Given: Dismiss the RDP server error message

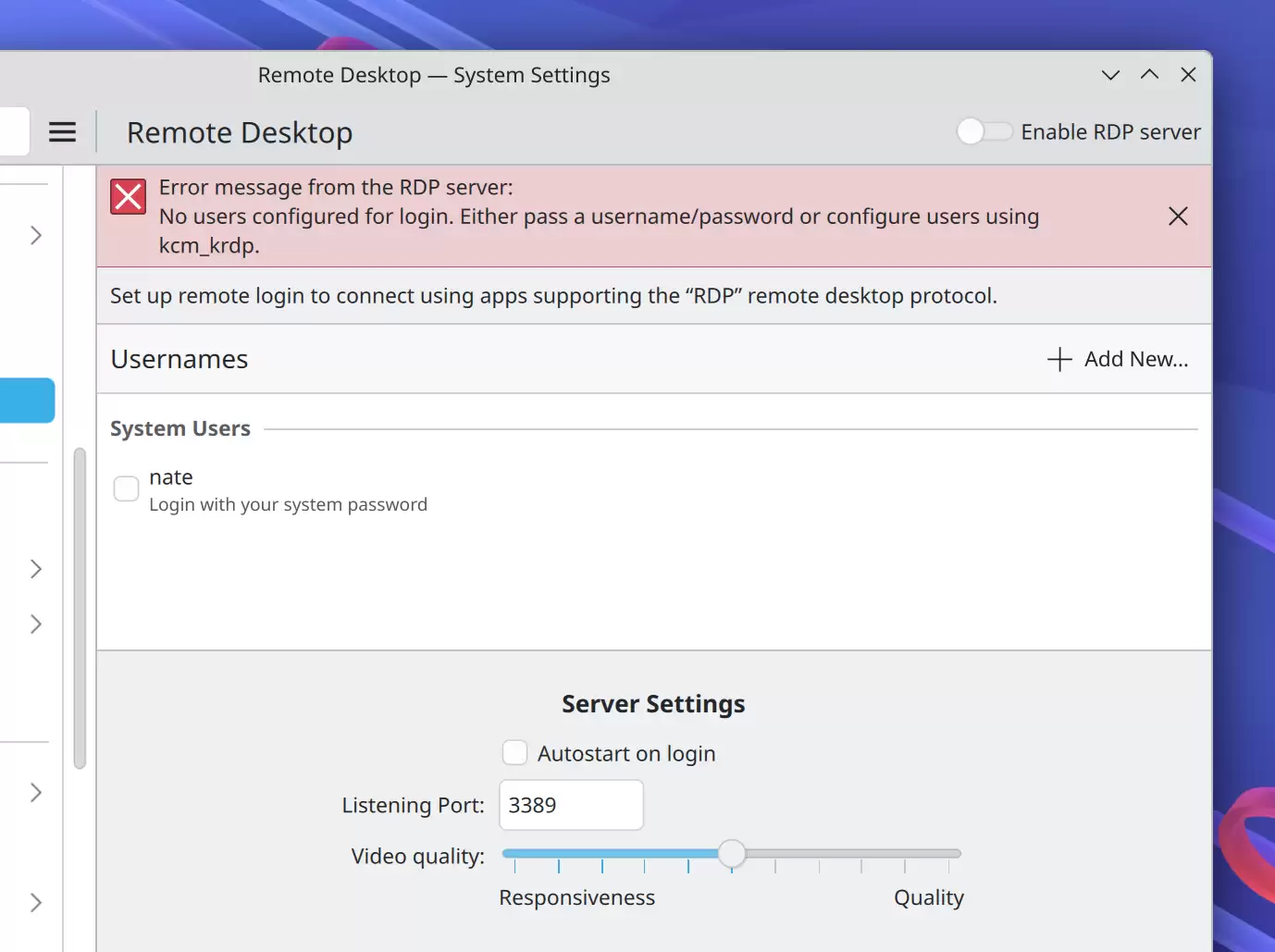Looking at the screenshot, I should click(x=1178, y=216).
